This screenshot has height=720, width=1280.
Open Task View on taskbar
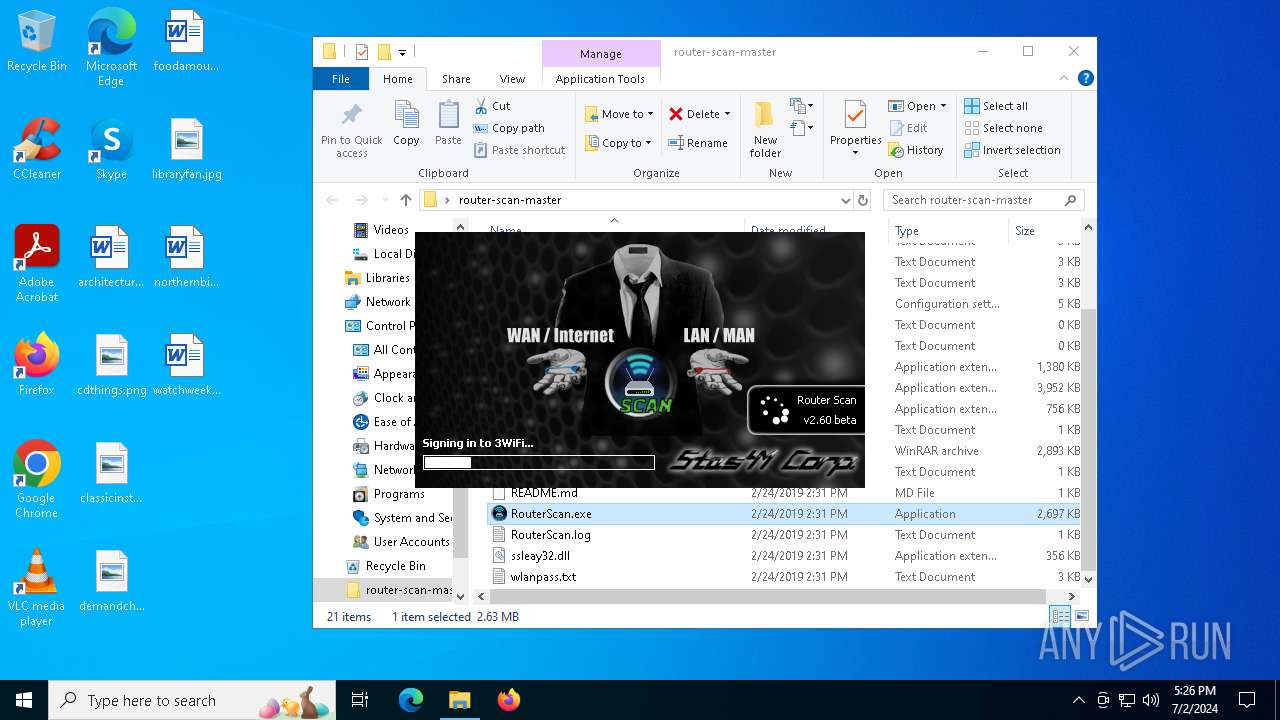coord(360,700)
